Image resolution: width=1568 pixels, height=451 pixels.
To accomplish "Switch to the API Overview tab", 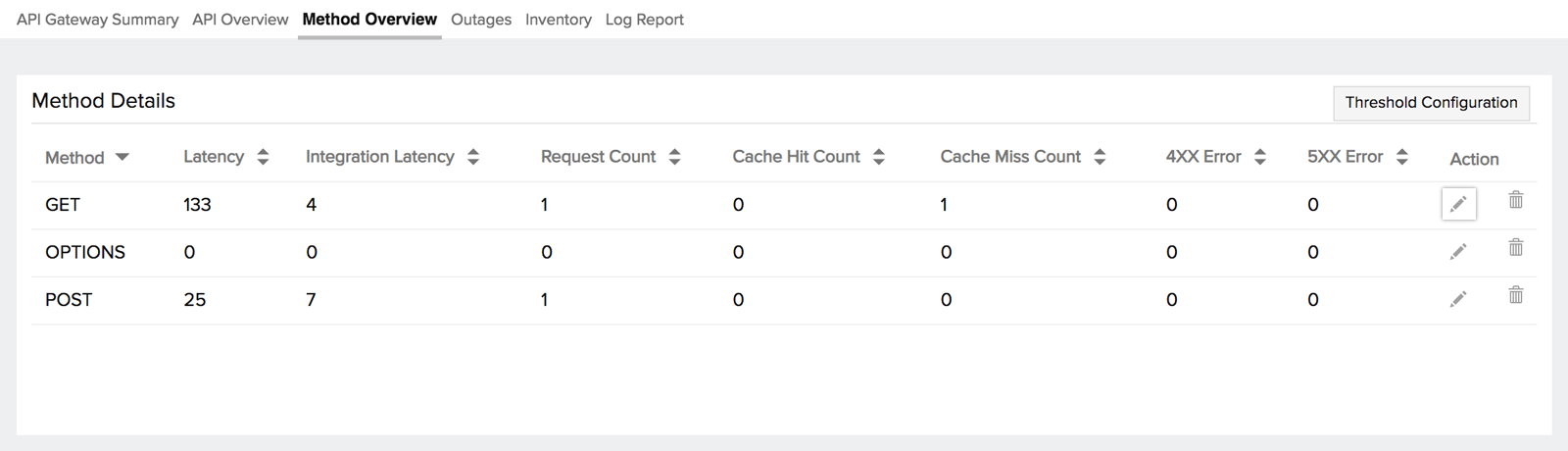I will (x=240, y=20).
